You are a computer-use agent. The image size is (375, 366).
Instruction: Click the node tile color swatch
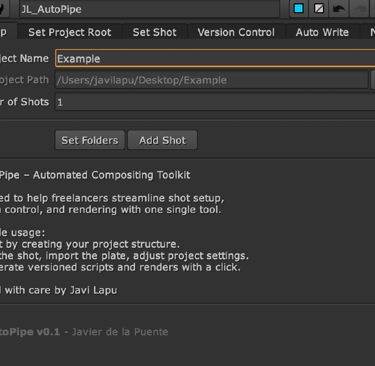[299, 9]
